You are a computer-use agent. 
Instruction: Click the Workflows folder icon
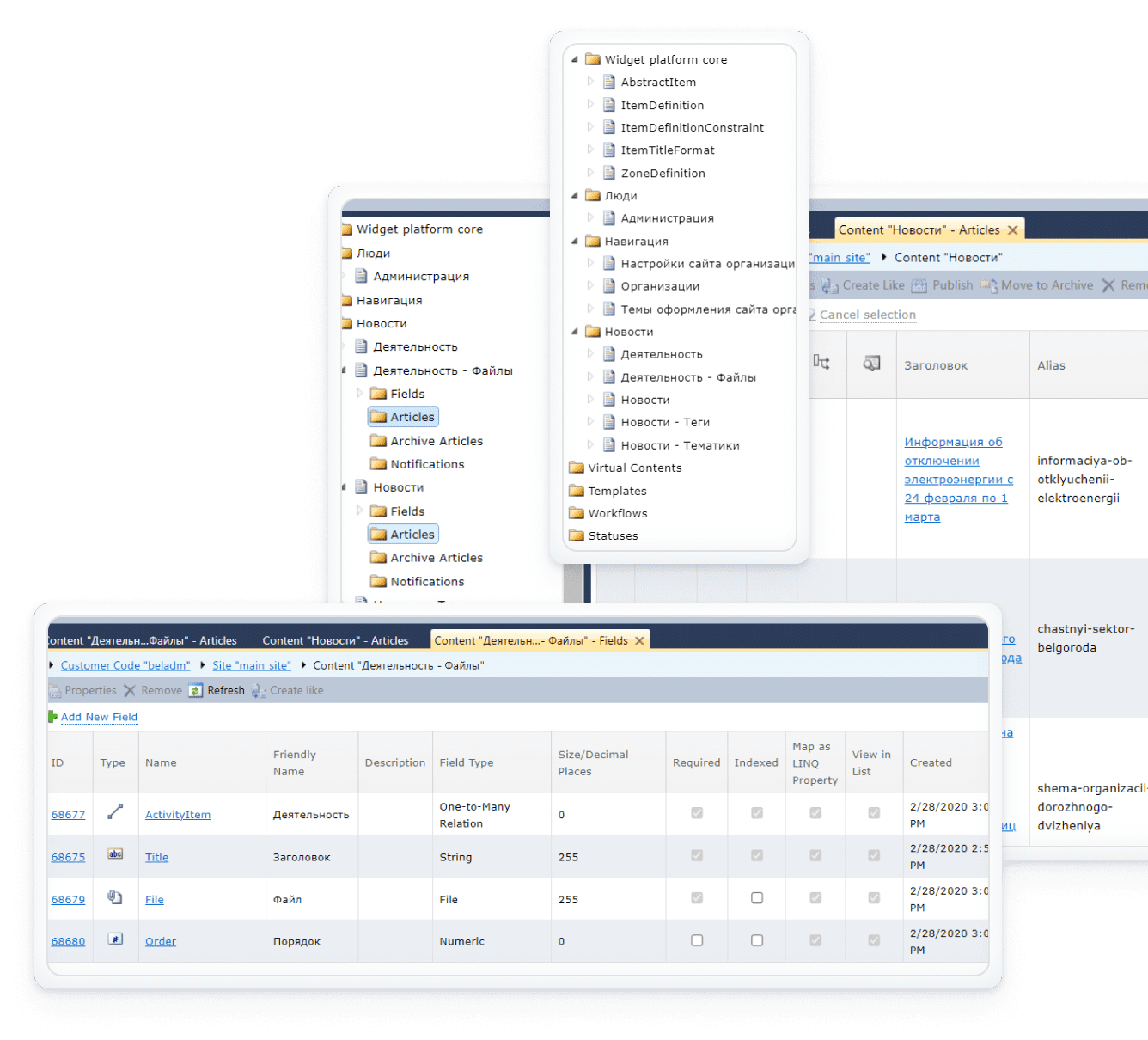[x=576, y=513]
